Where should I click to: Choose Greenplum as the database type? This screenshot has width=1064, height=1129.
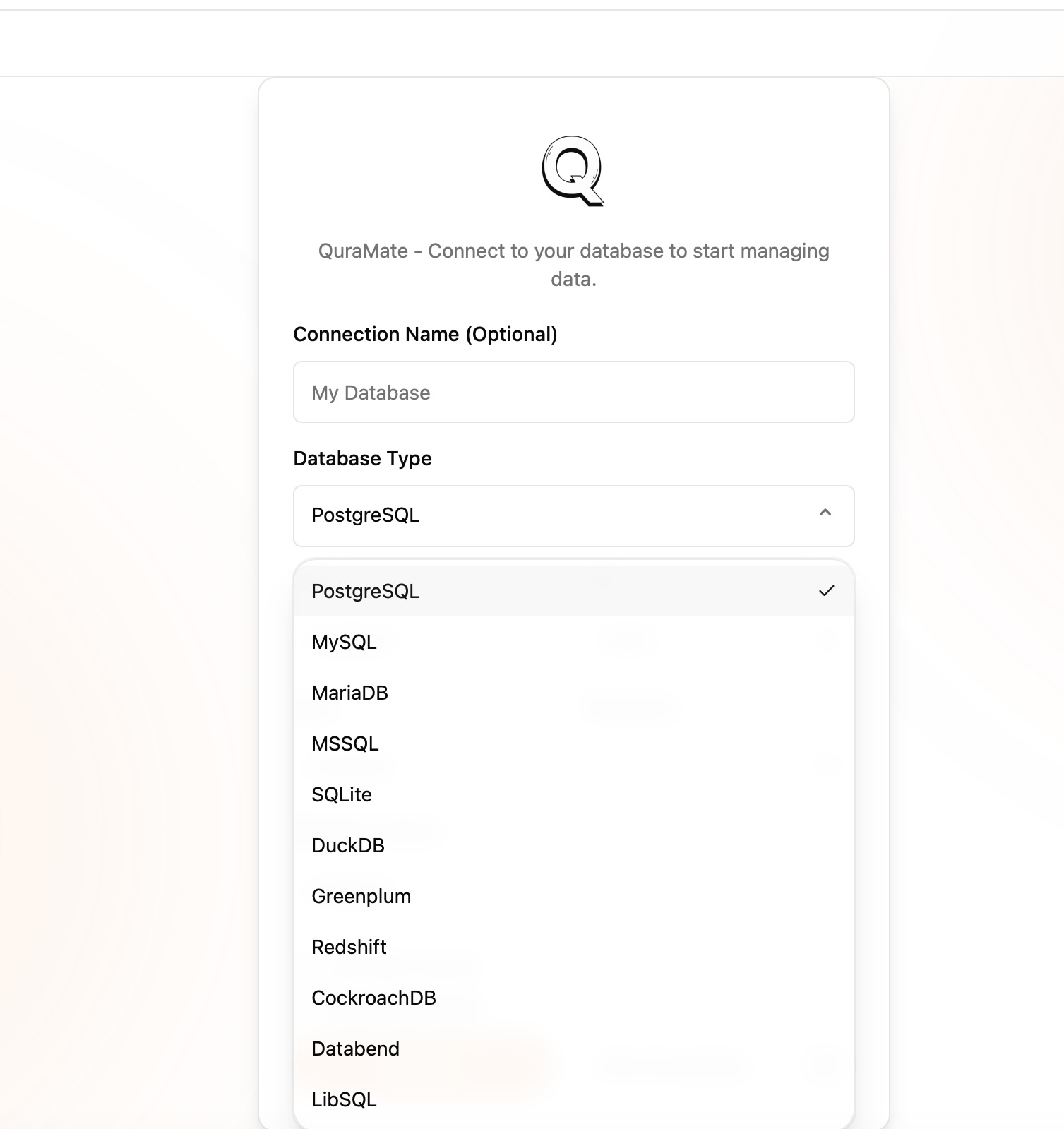[361, 895]
